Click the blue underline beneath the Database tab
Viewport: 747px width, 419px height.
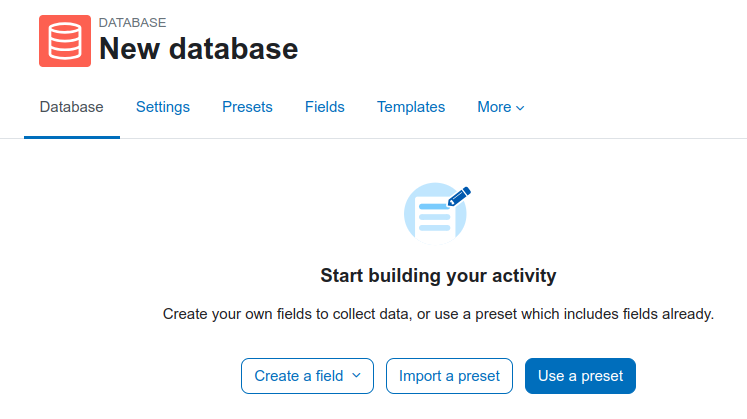click(x=72, y=137)
